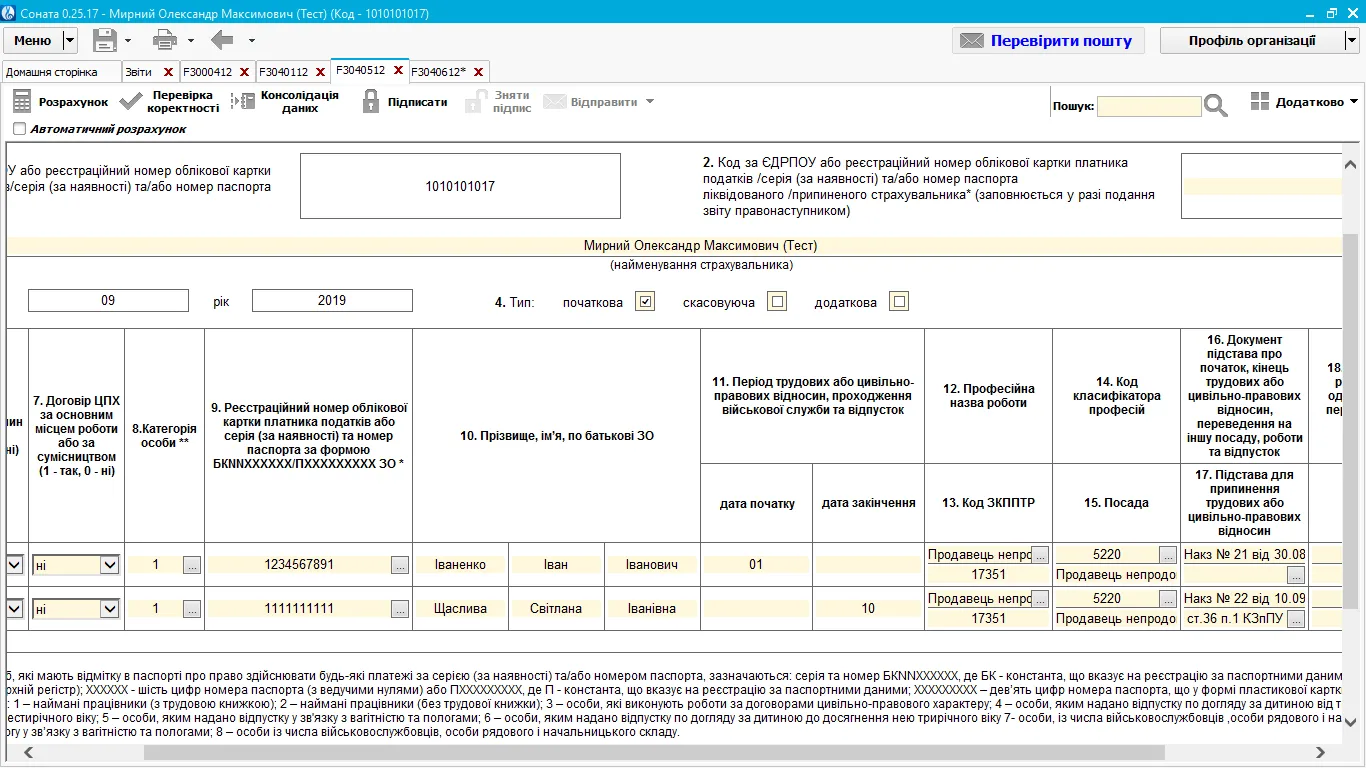Screen dimensions: 1366x768
Task: Open category lookup button in Іваненко row
Action: pos(192,565)
